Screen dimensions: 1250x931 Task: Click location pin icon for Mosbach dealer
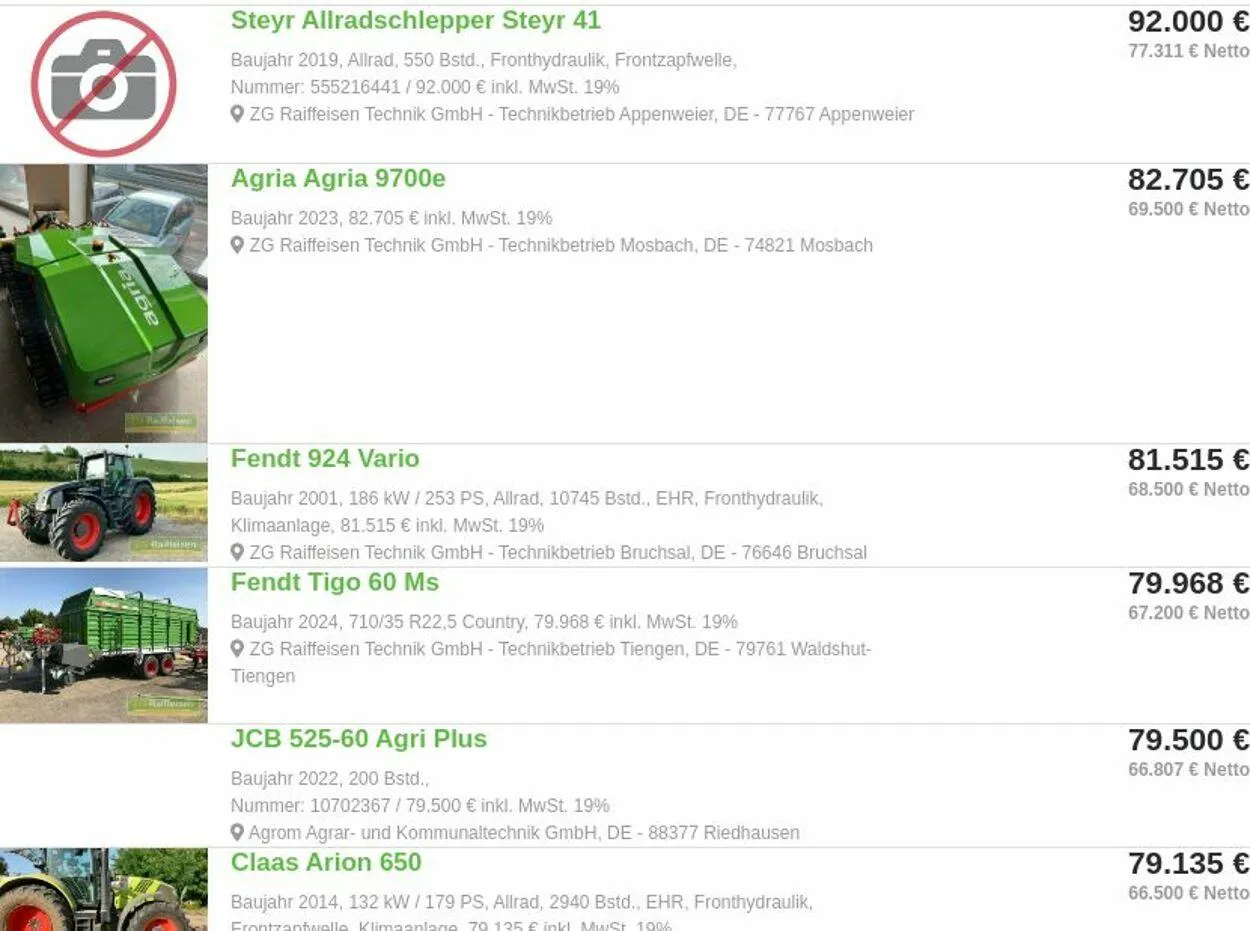(x=237, y=245)
